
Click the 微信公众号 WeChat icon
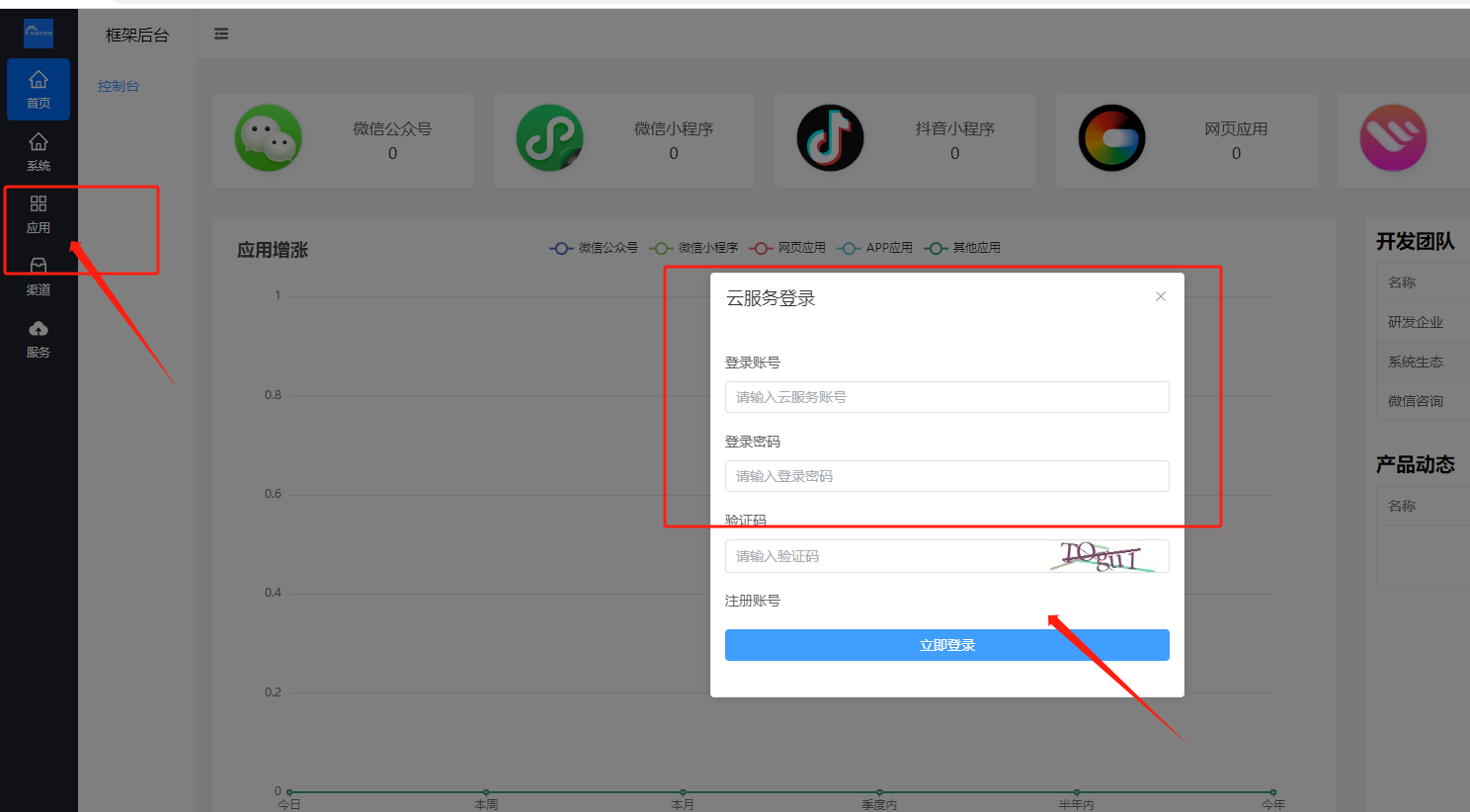tap(269, 138)
